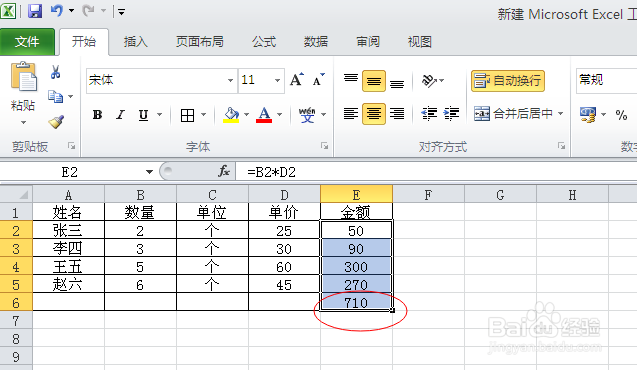Toggle the 自动换行 wrap text button
The height and width of the screenshot is (370, 637).
coord(508,80)
